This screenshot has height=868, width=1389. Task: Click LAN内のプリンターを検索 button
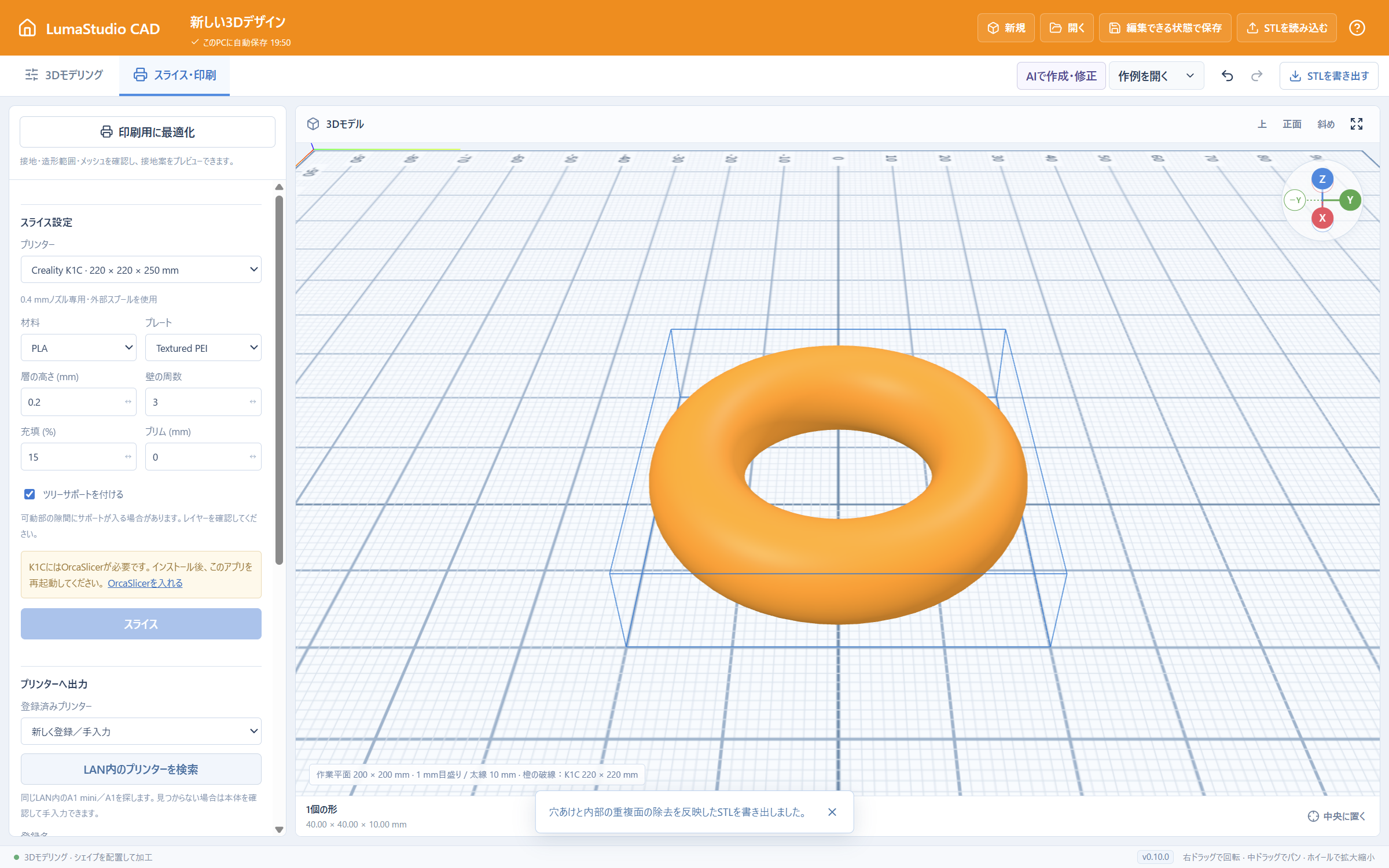click(x=141, y=769)
